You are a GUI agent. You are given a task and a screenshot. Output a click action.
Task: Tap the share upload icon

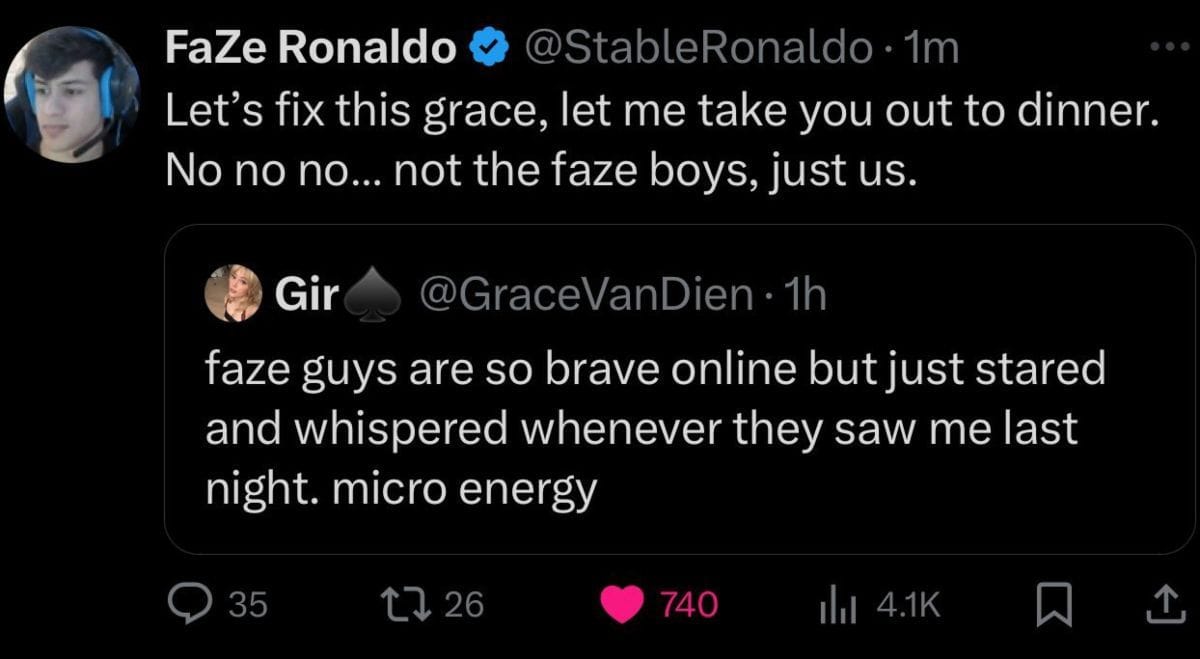click(x=1163, y=604)
